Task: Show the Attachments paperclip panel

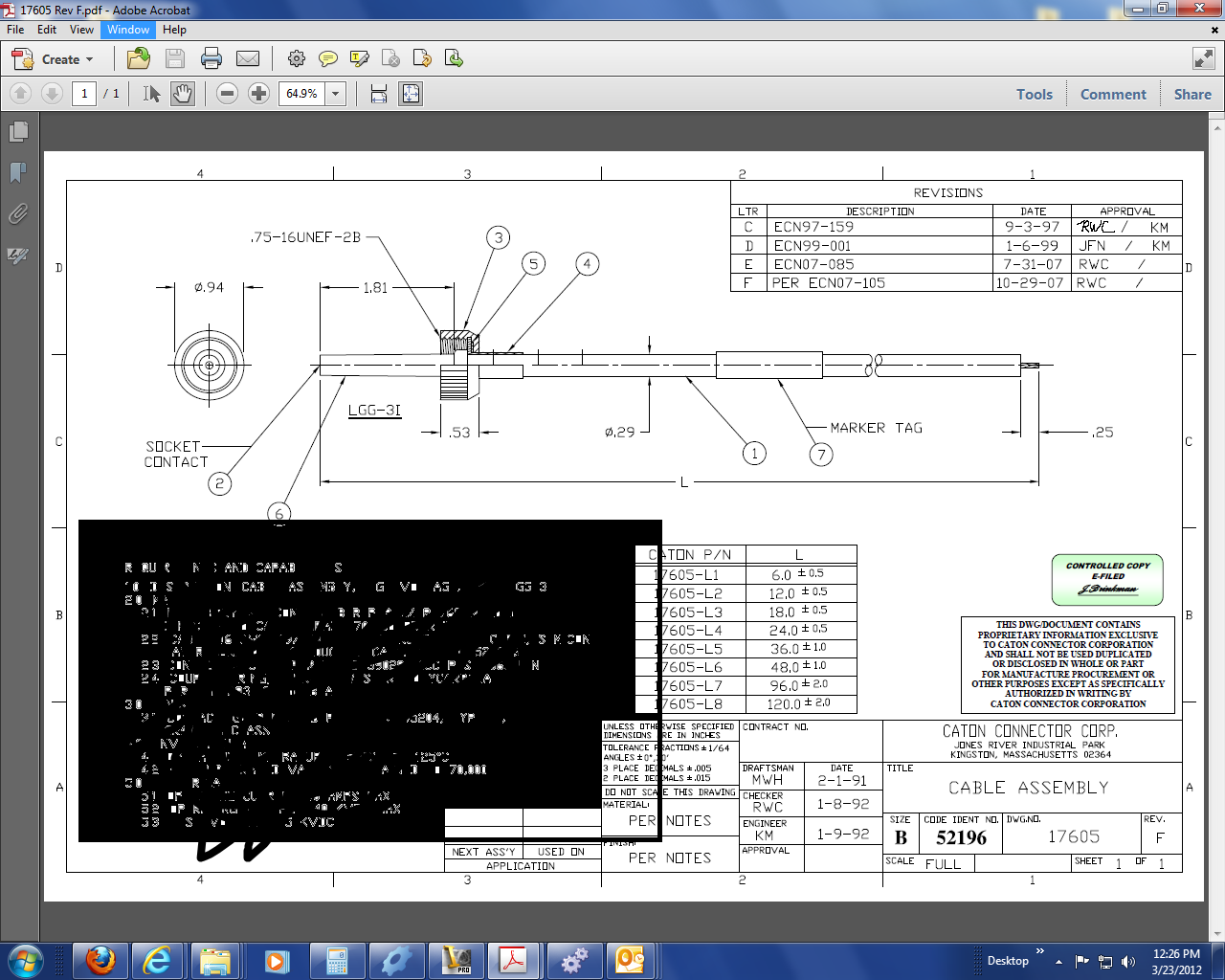Action: click(18, 213)
